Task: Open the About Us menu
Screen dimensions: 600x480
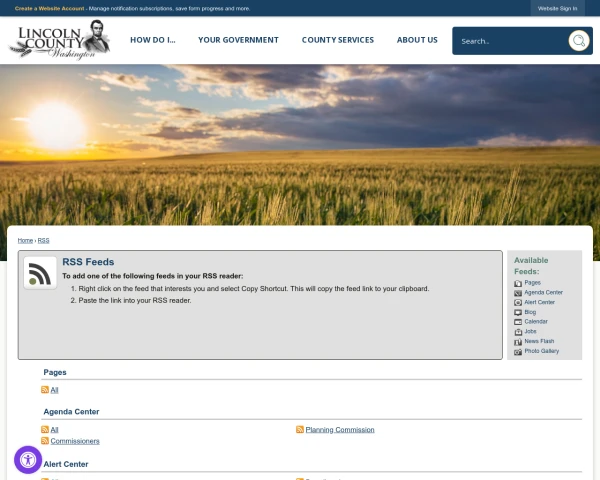Action: click(417, 40)
